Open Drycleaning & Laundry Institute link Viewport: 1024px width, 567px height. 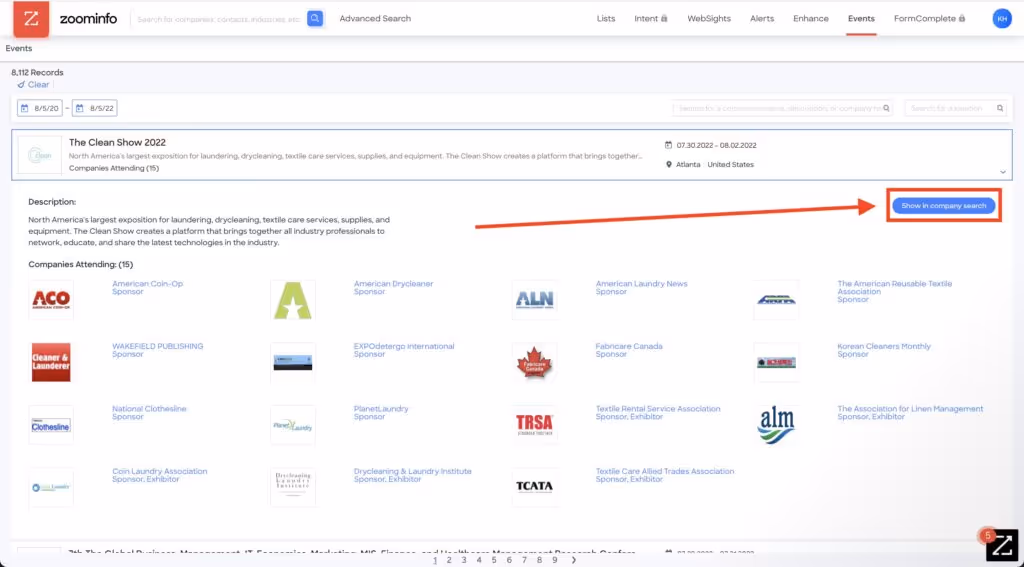coord(412,471)
